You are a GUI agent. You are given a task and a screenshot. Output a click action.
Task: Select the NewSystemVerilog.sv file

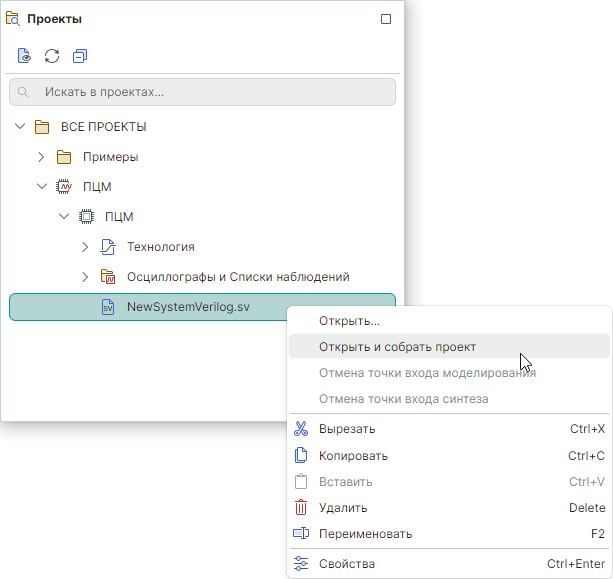187,307
